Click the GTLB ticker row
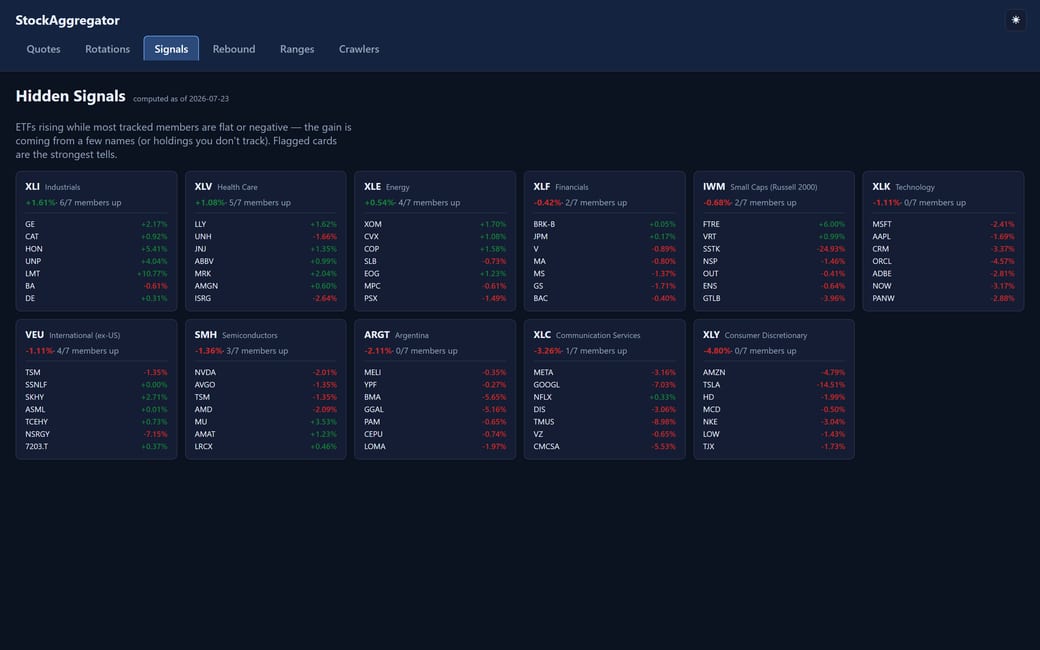Screen dimensions: 1040x650 [773, 298]
